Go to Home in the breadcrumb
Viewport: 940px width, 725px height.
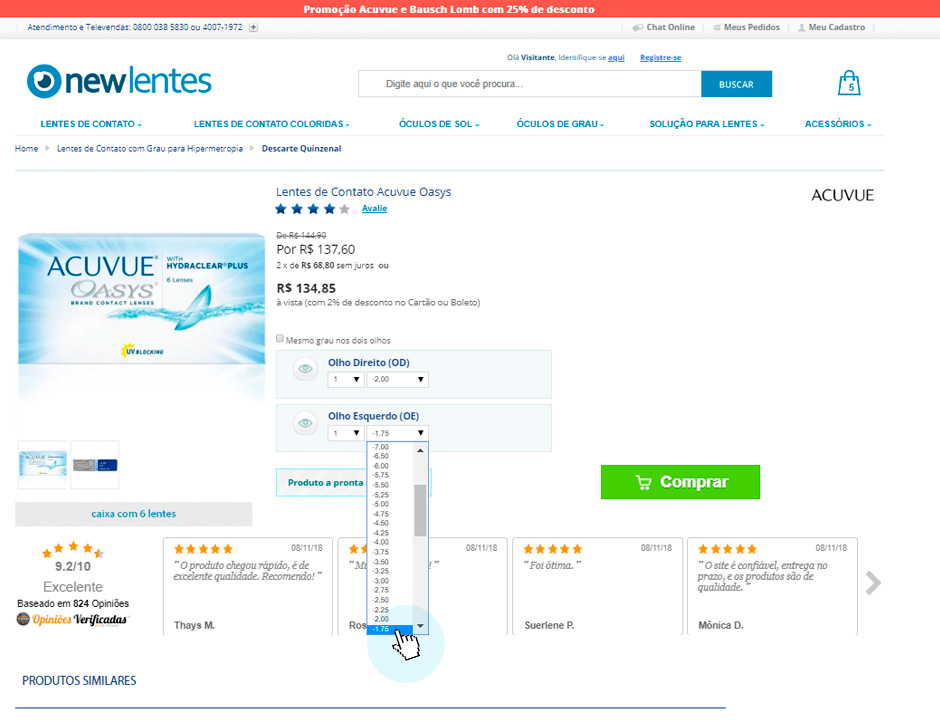pos(26,149)
